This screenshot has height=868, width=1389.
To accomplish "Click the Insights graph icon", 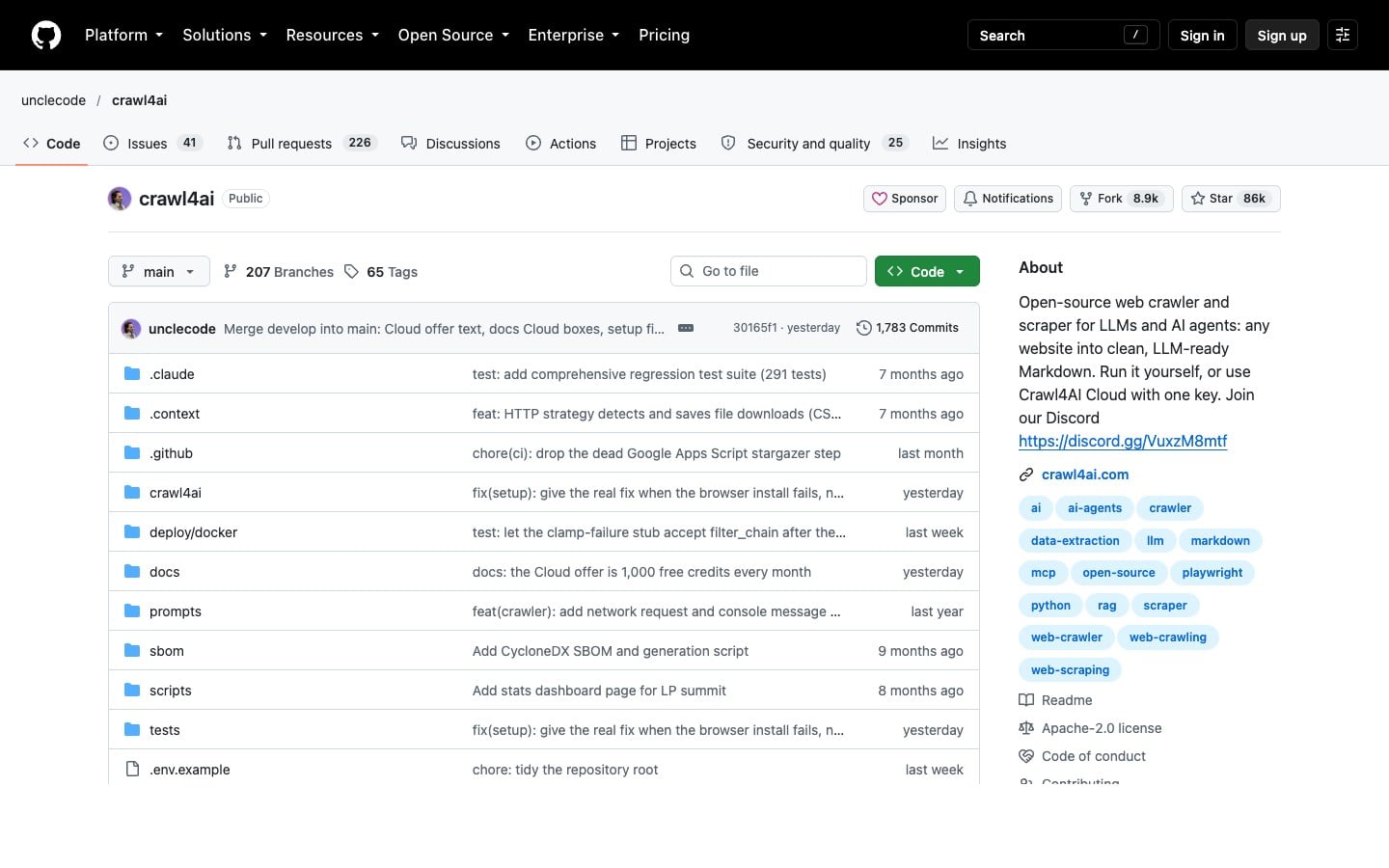I will coord(940,143).
